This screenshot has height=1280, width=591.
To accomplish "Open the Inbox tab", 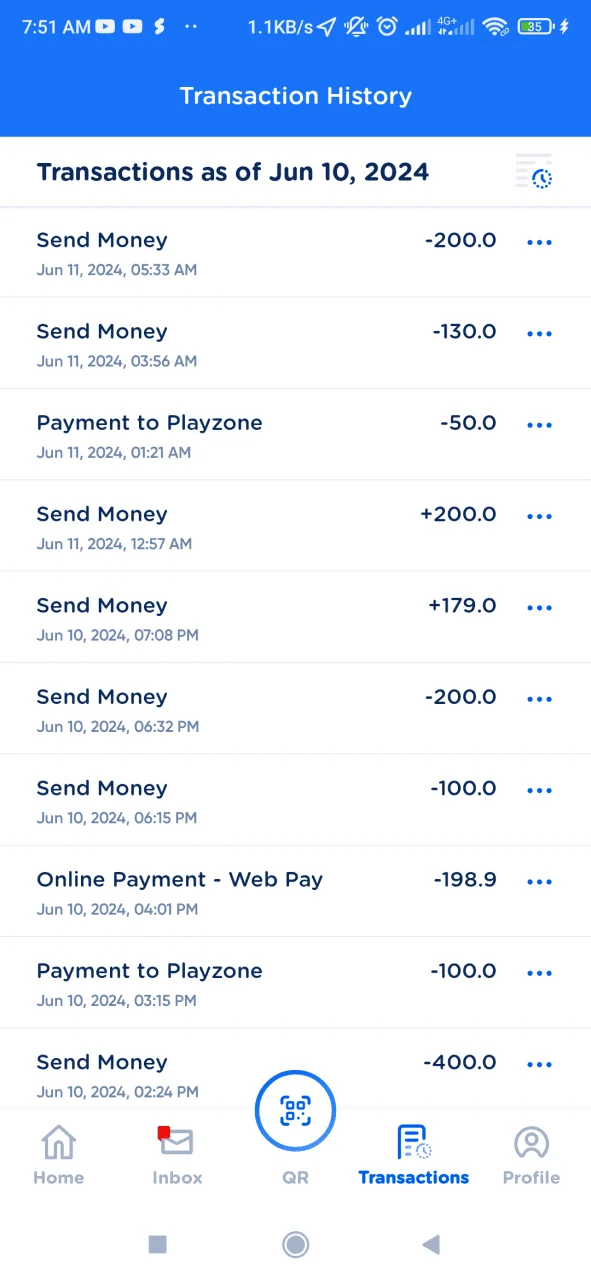I will 177,1155.
